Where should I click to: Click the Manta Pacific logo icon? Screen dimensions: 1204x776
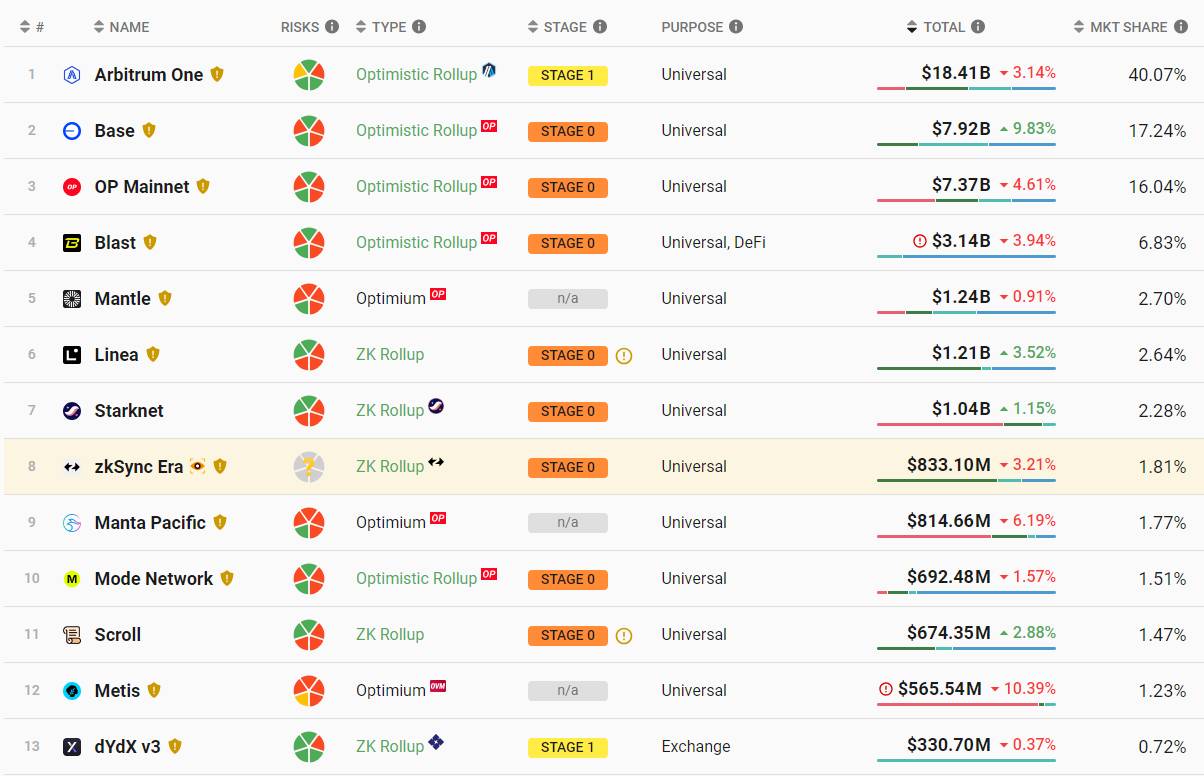click(x=72, y=523)
